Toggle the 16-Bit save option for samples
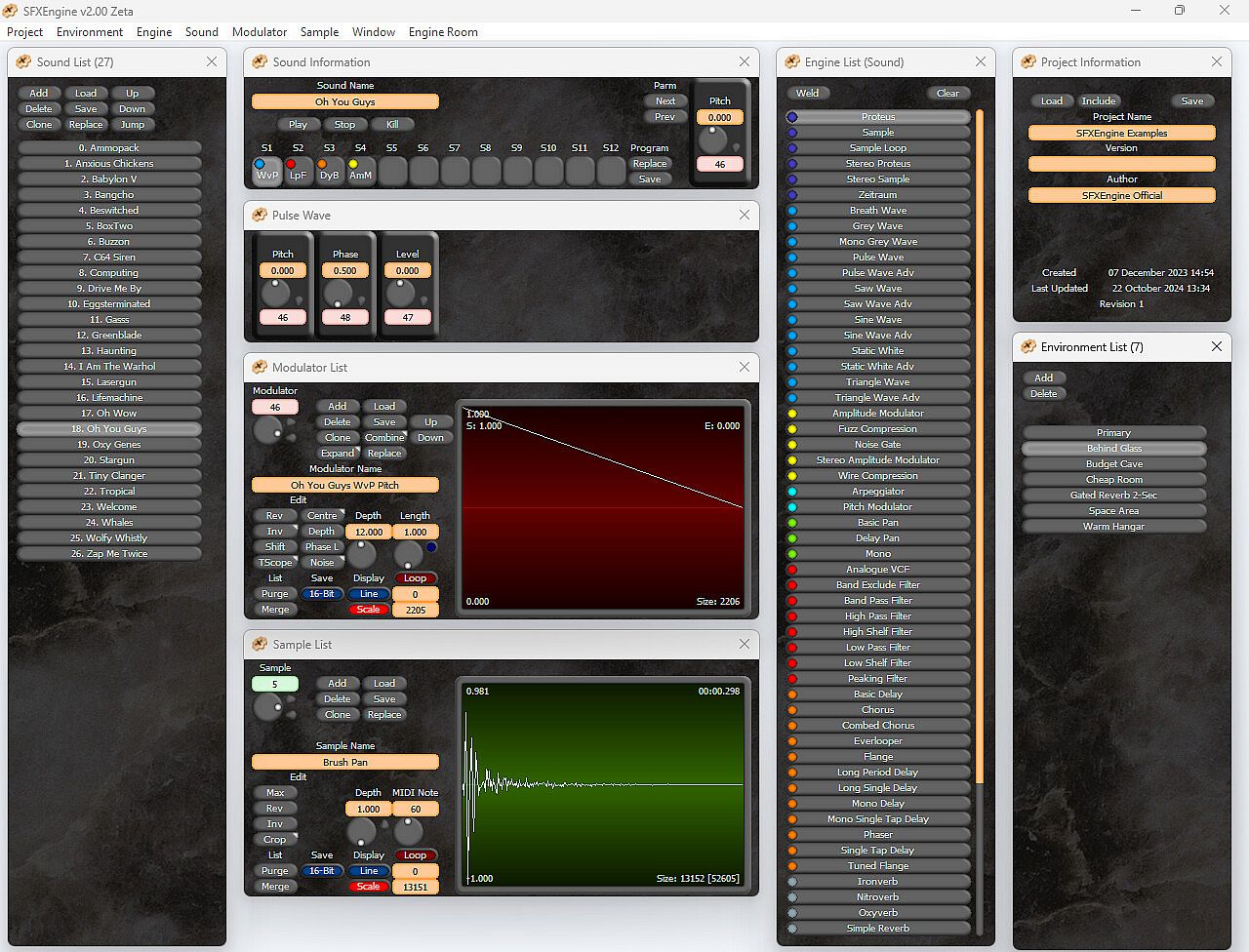 pos(321,871)
